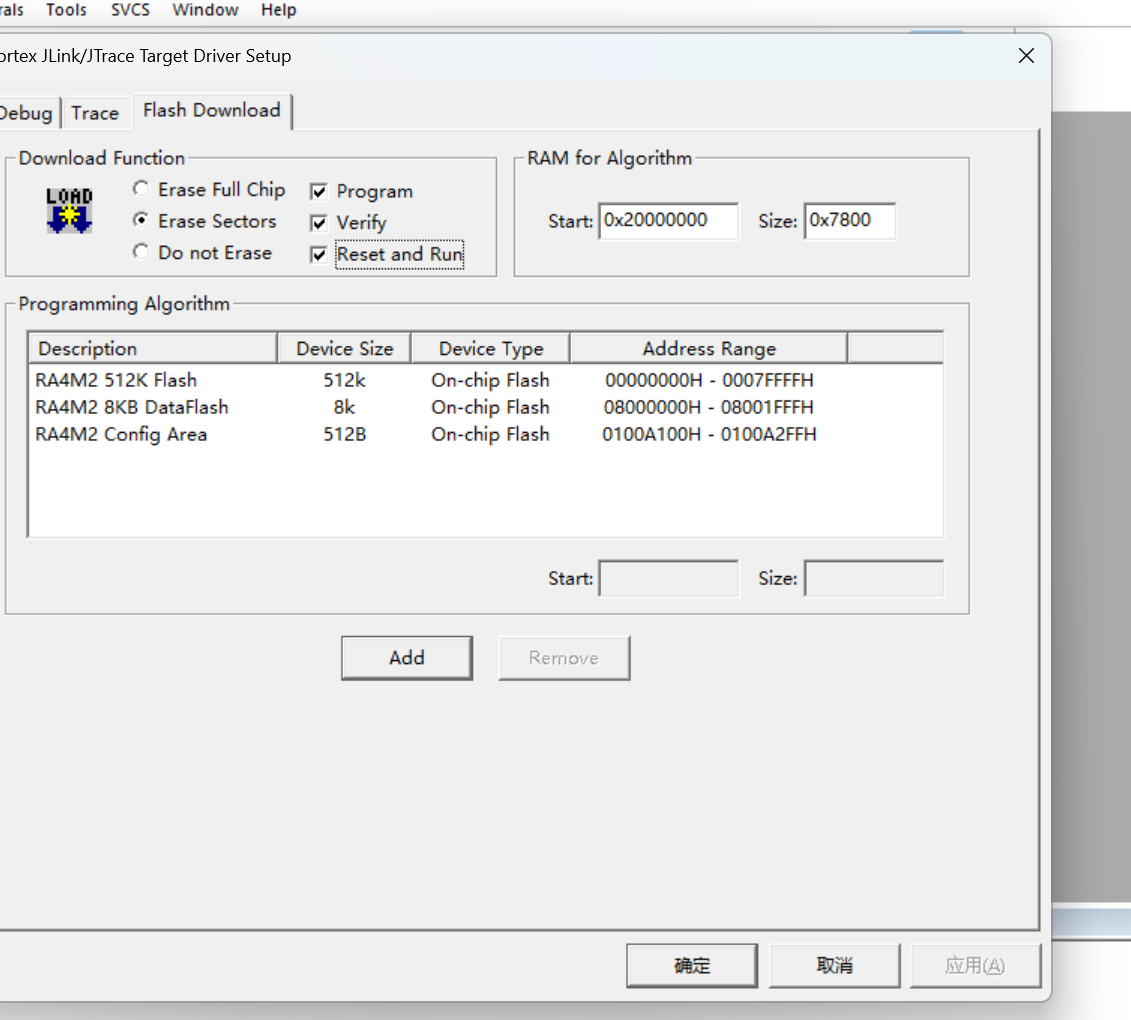Viewport: 1131px width, 1020px height.
Task: Click the LOAD flash download icon
Action: click(x=69, y=210)
